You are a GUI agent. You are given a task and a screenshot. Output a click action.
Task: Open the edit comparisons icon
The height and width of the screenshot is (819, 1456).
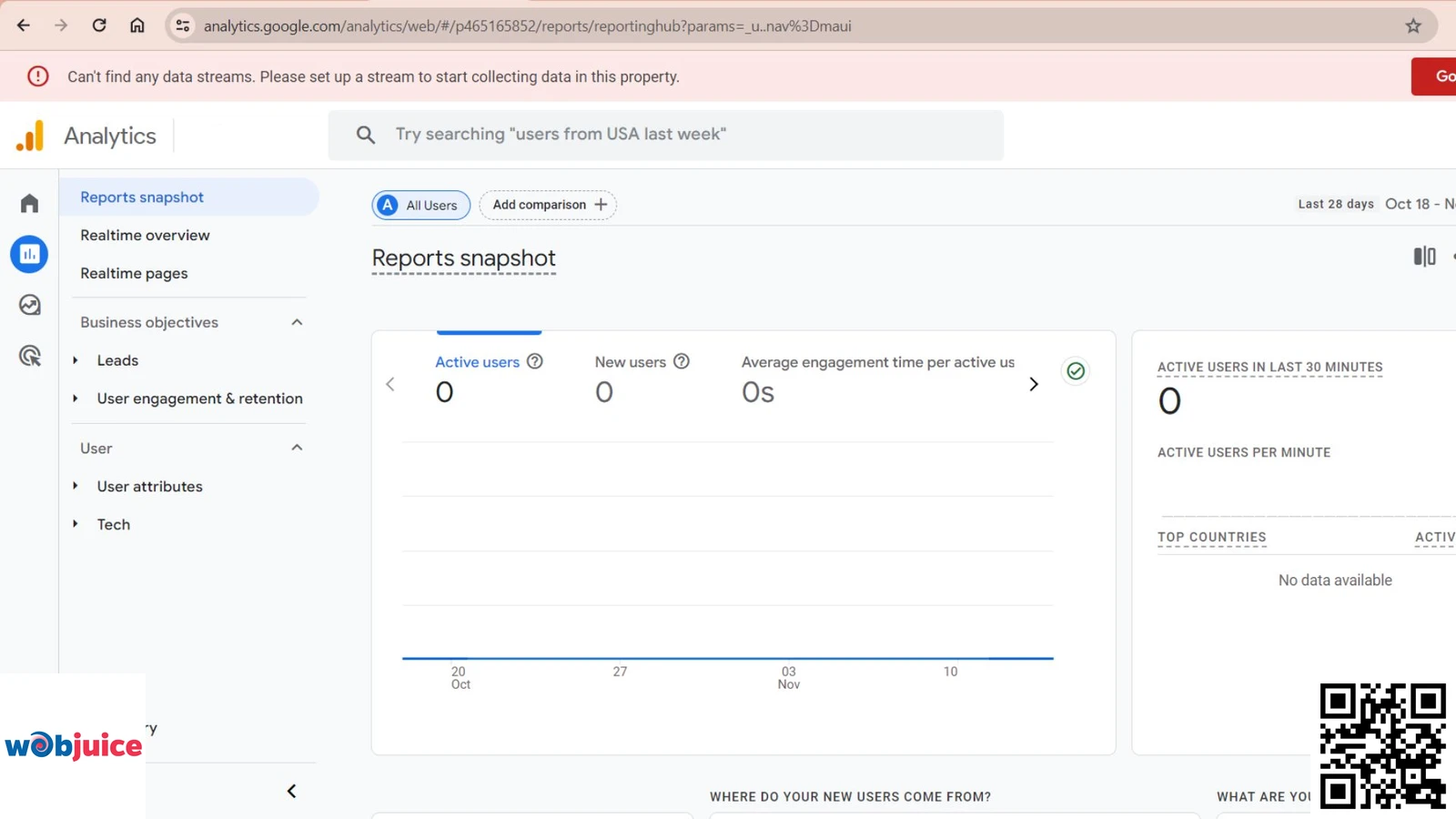(1424, 257)
